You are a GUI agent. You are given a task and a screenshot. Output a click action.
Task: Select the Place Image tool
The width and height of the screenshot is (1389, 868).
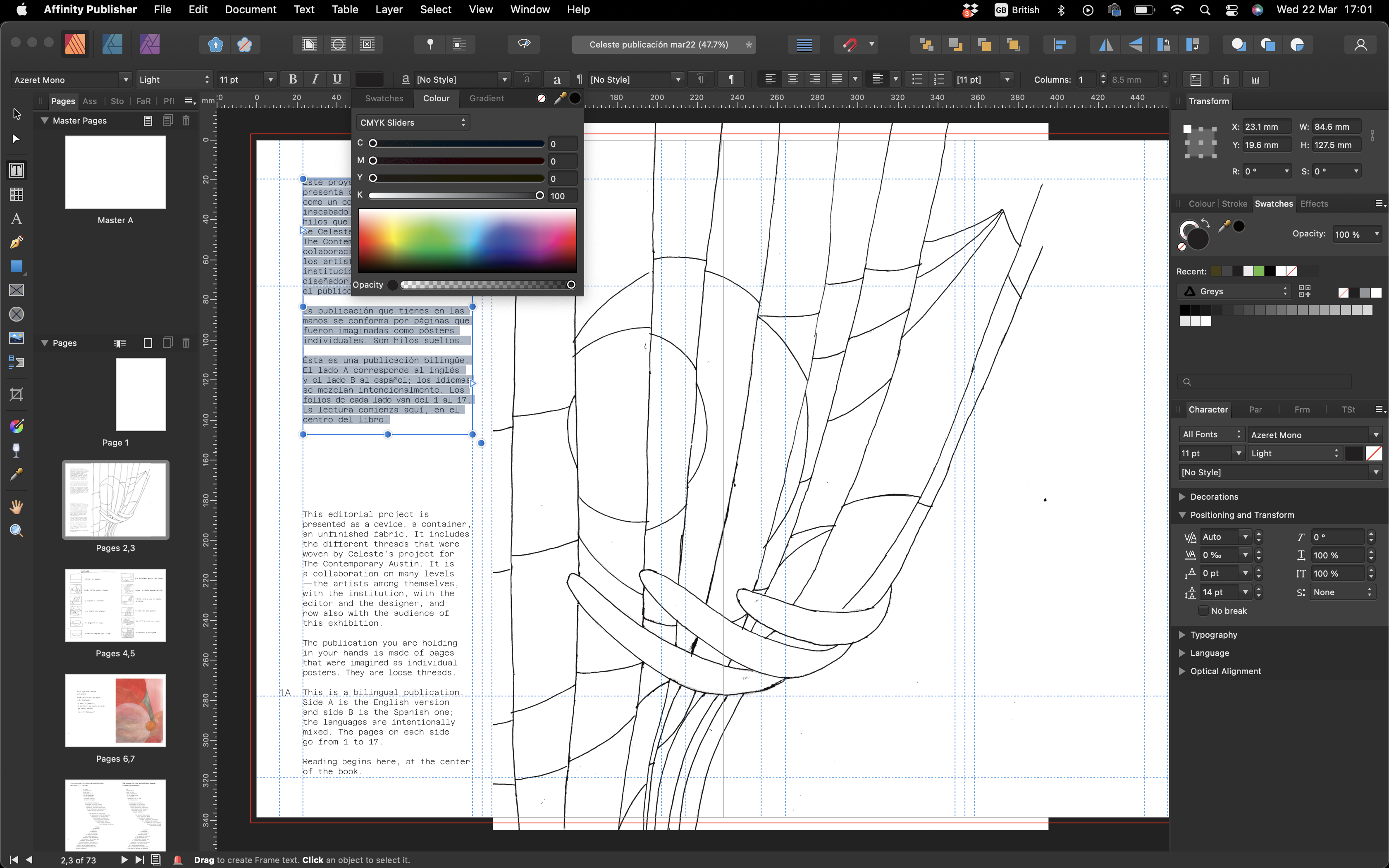click(x=17, y=338)
